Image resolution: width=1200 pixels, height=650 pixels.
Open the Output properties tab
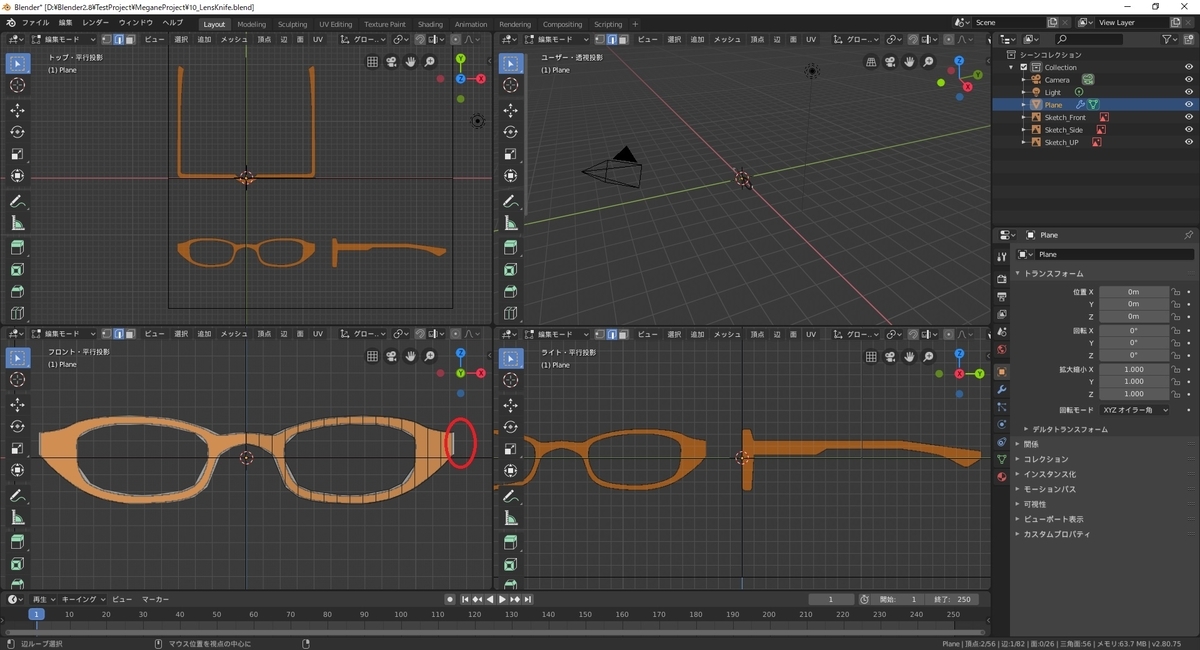[x=1001, y=296]
